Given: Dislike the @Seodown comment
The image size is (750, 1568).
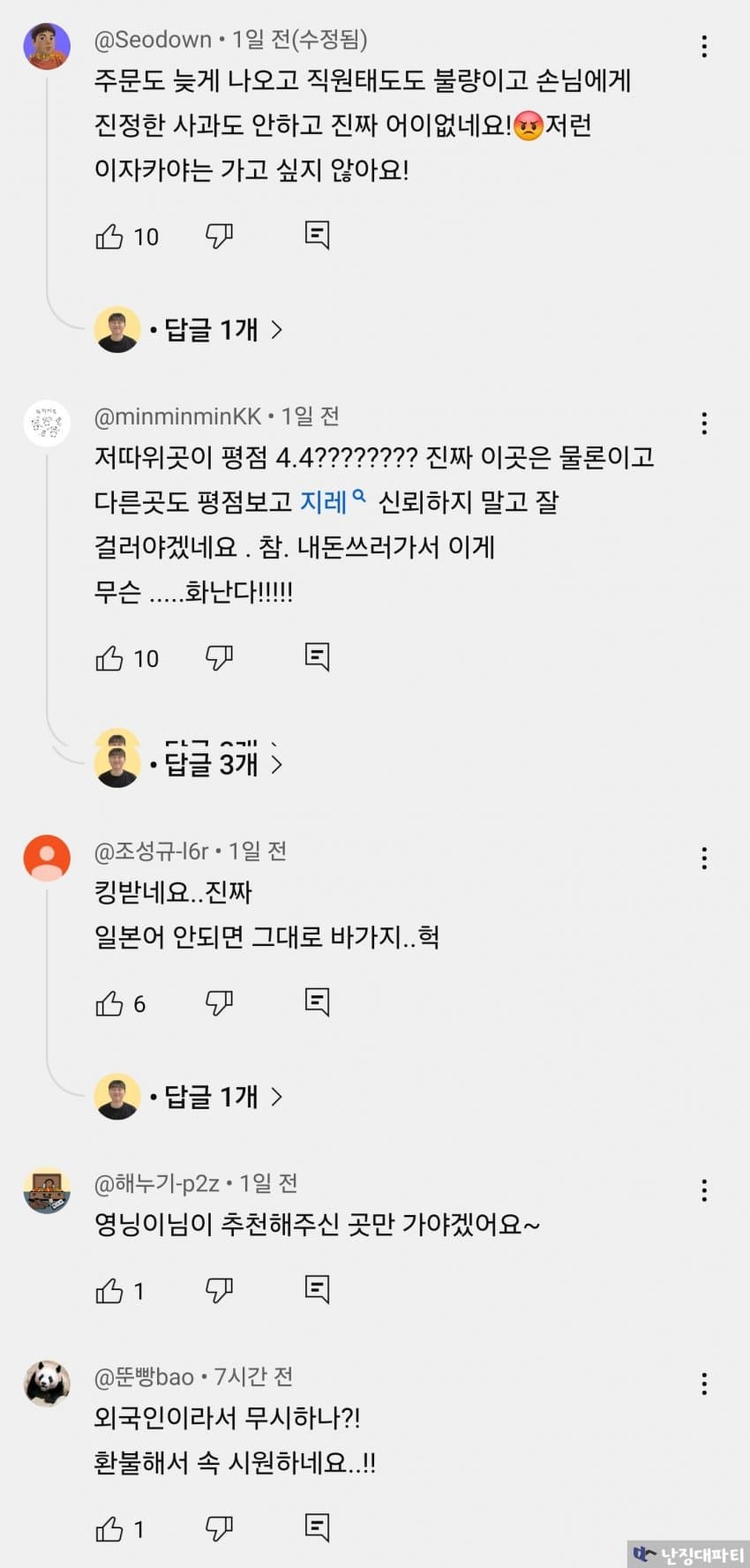Looking at the screenshot, I should click(x=219, y=236).
